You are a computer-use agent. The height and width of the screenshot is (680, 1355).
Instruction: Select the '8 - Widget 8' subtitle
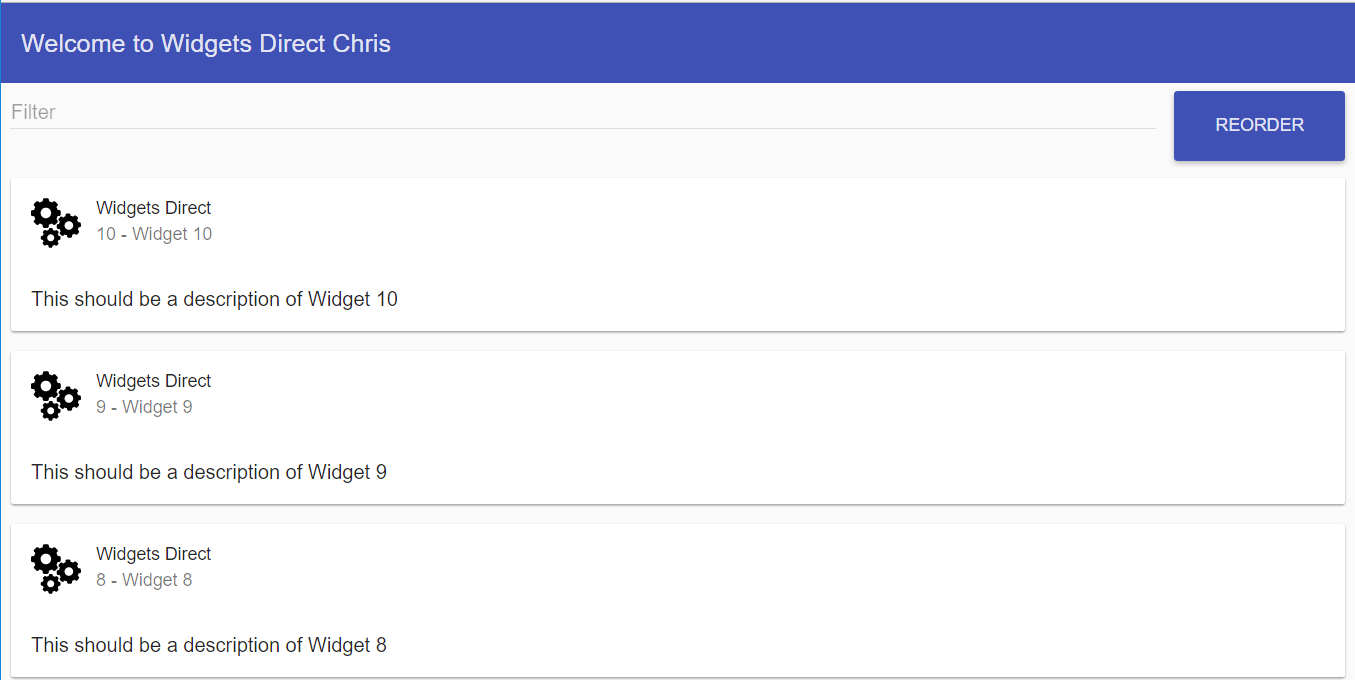(x=144, y=580)
